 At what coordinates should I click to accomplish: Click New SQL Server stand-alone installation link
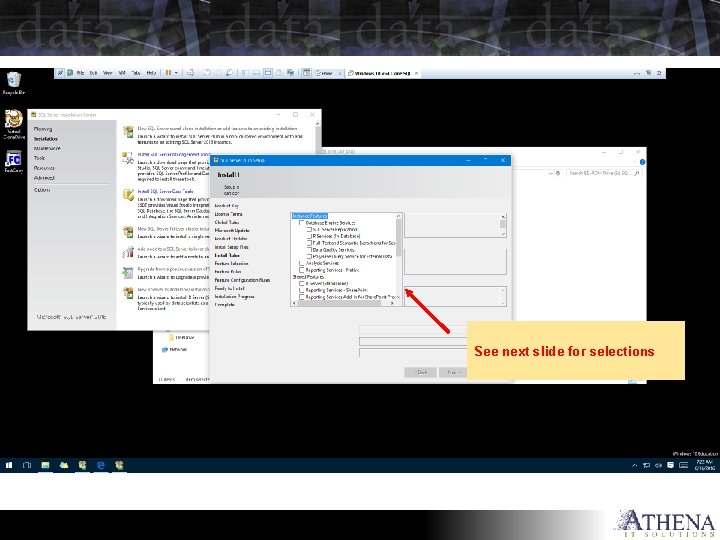pos(218,129)
